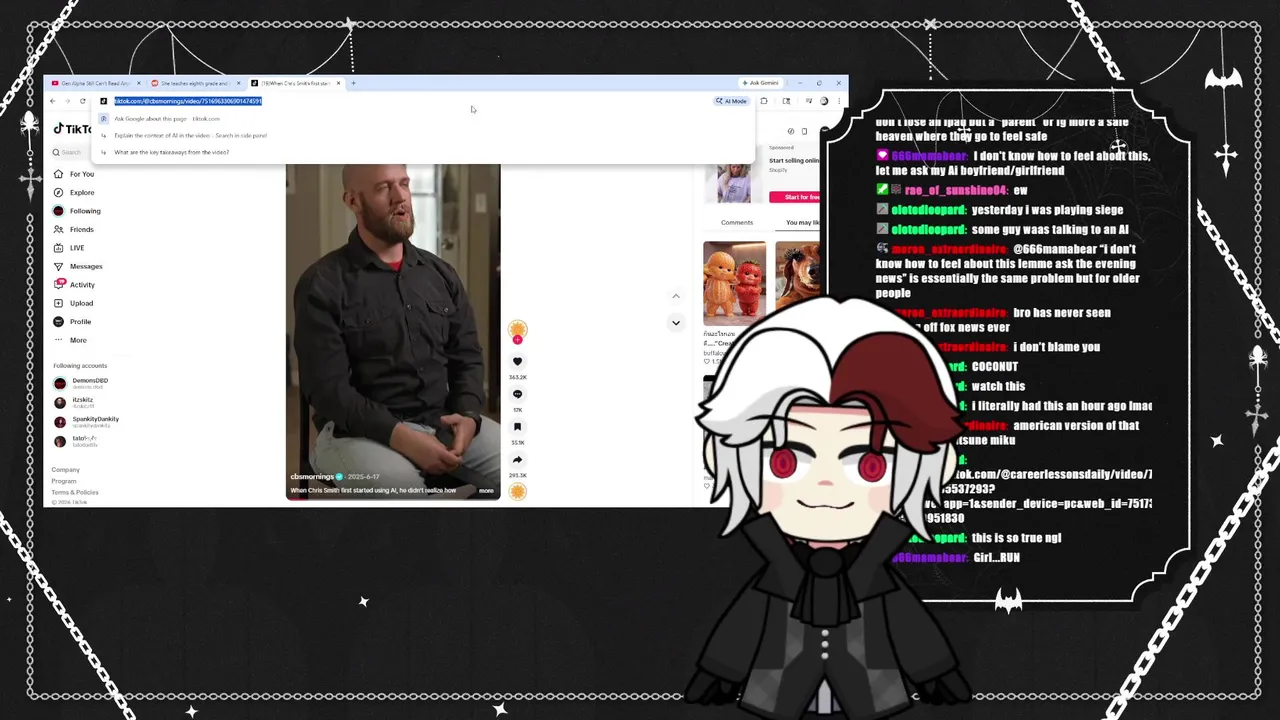The height and width of the screenshot is (720, 1280).
Task: Follow cbsmornings via the avatar plus icon
Action: (517, 339)
